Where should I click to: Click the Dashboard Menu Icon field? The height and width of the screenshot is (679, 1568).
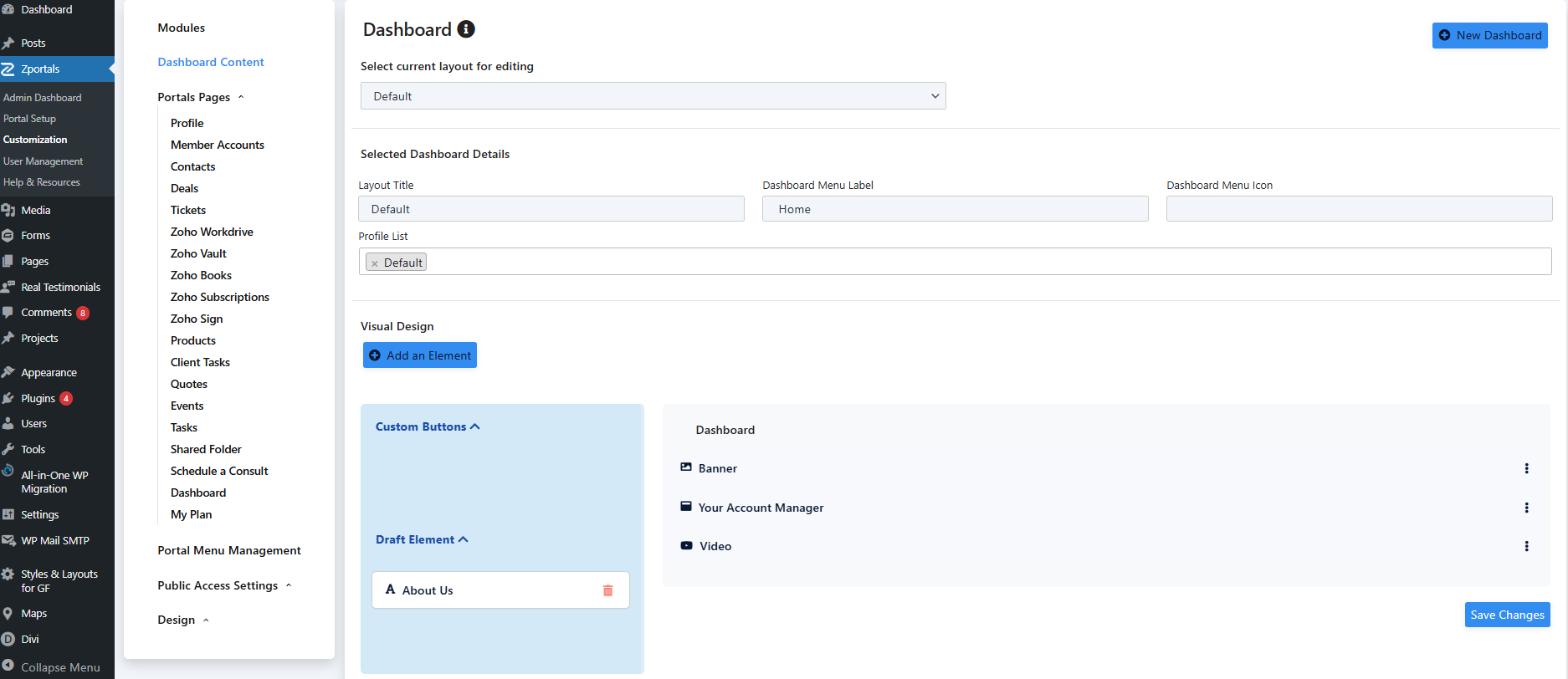(x=1359, y=209)
